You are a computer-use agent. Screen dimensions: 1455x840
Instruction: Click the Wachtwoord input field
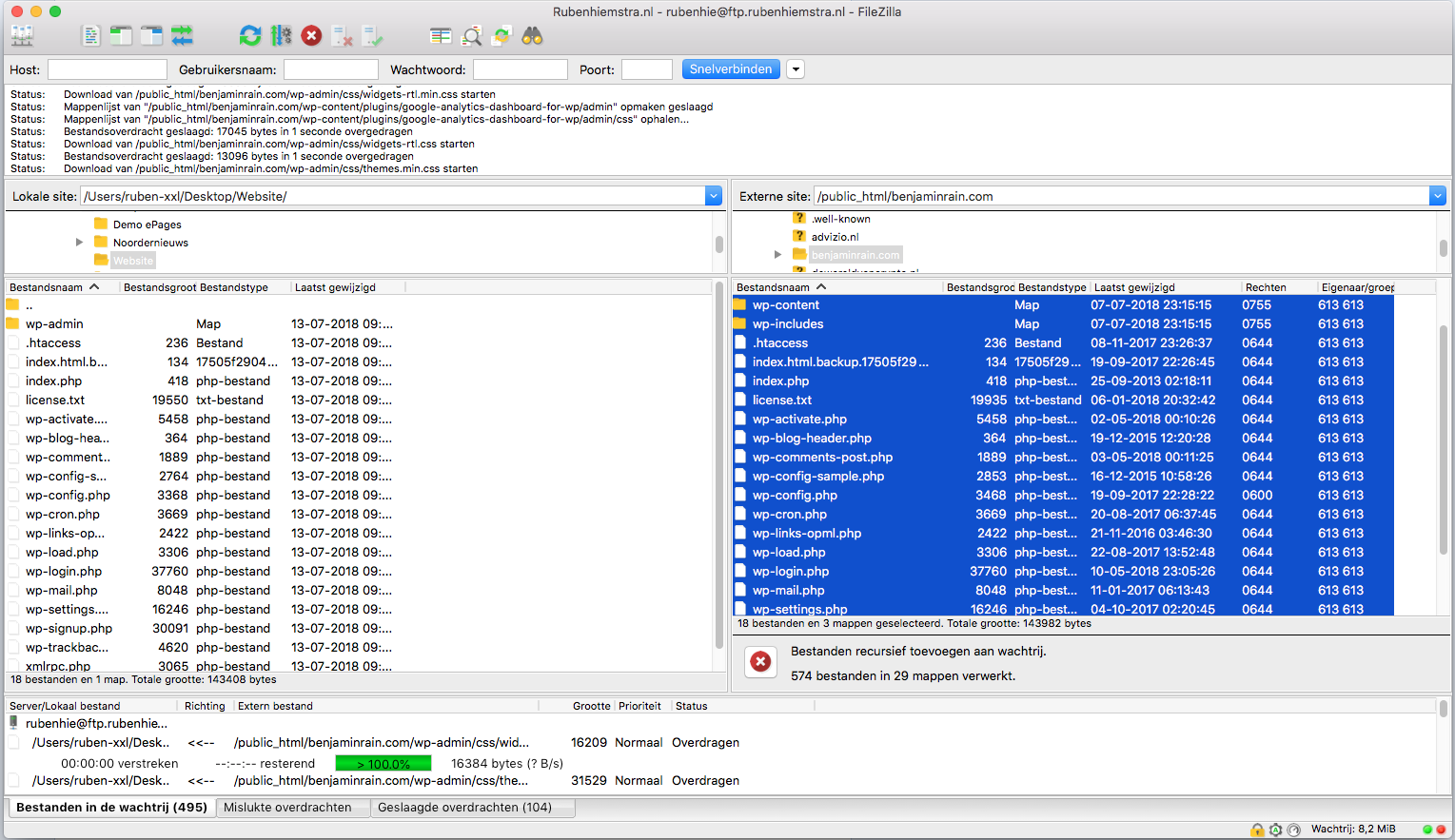point(521,69)
